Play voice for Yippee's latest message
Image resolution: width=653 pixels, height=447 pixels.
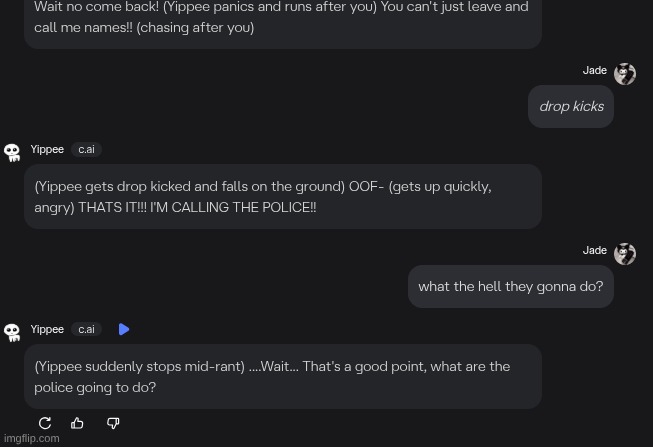click(x=124, y=329)
